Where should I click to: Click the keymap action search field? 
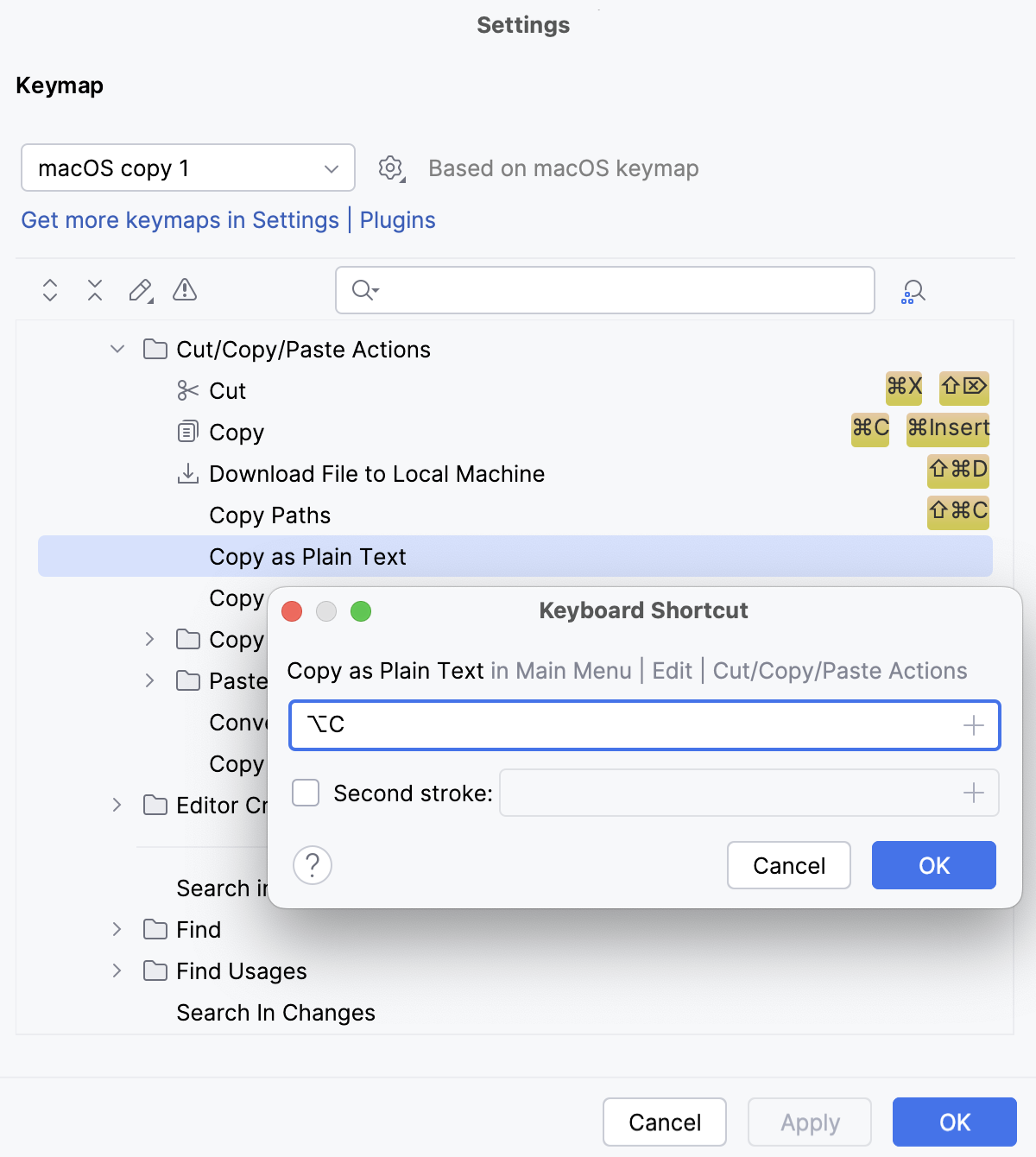pos(622,290)
